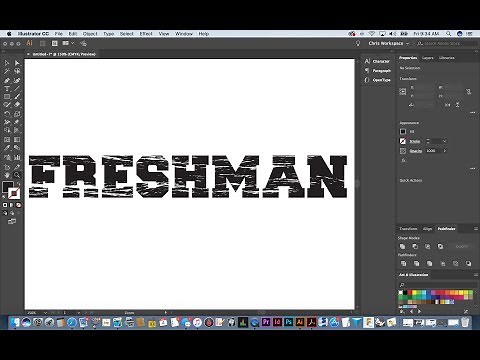Image resolution: width=480 pixels, height=360 pixels.
Task: Switch to the Align tab
Action: pos(427,229)
